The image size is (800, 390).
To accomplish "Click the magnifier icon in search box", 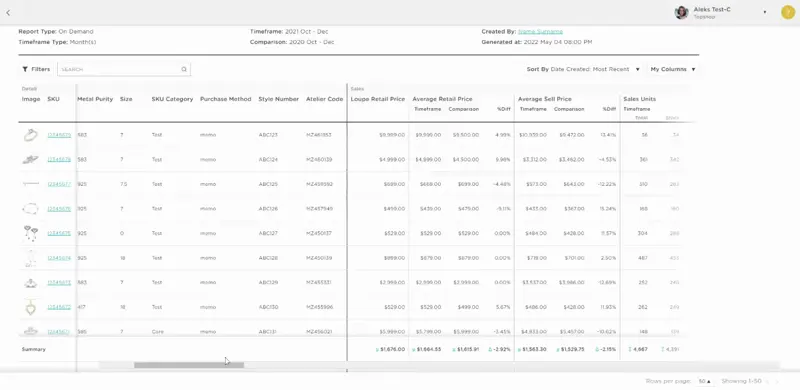I will (184, 69).
